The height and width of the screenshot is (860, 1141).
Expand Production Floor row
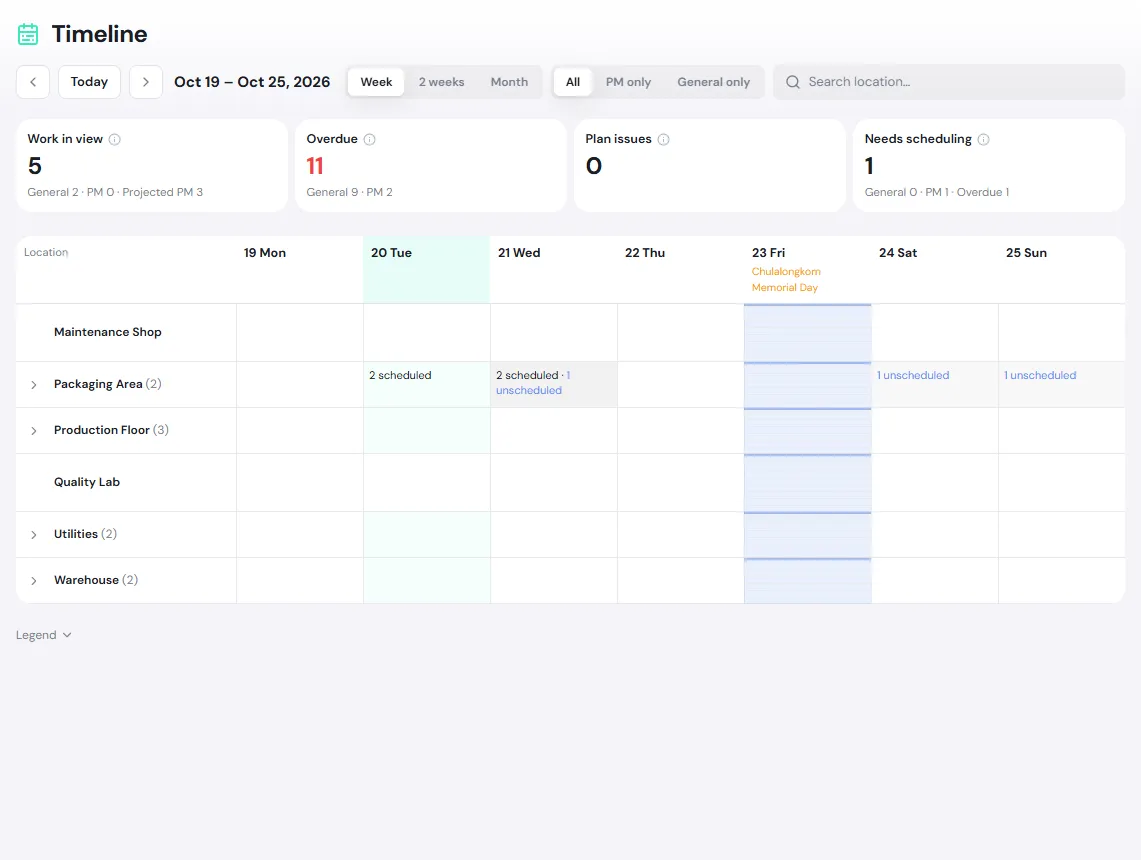tap(33, 431)
